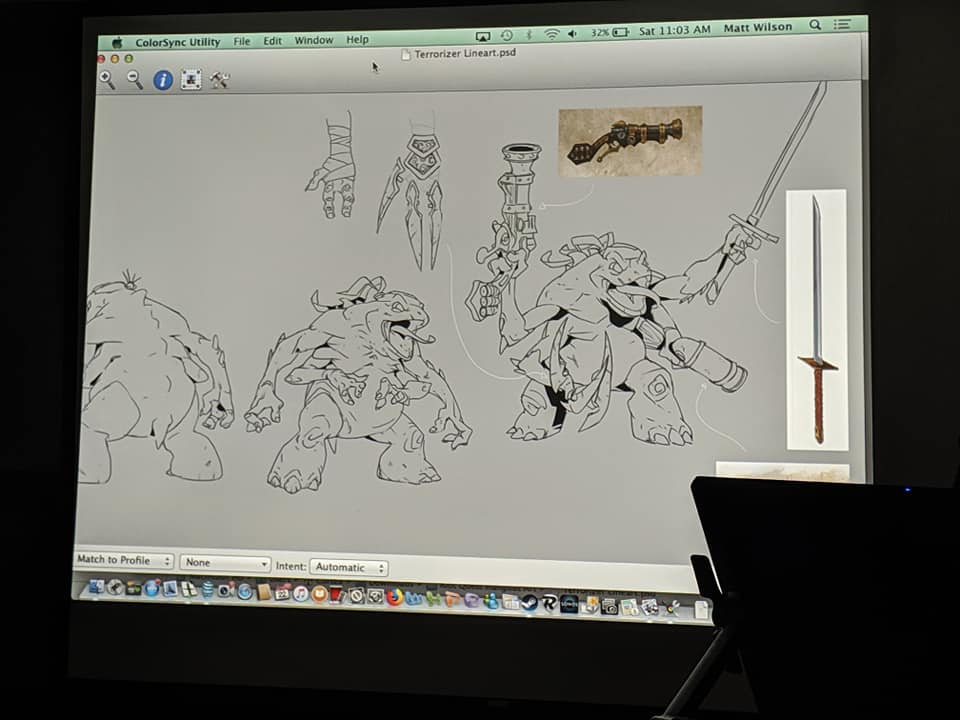Open the customize toolbar tools icon

pos(219,80)
